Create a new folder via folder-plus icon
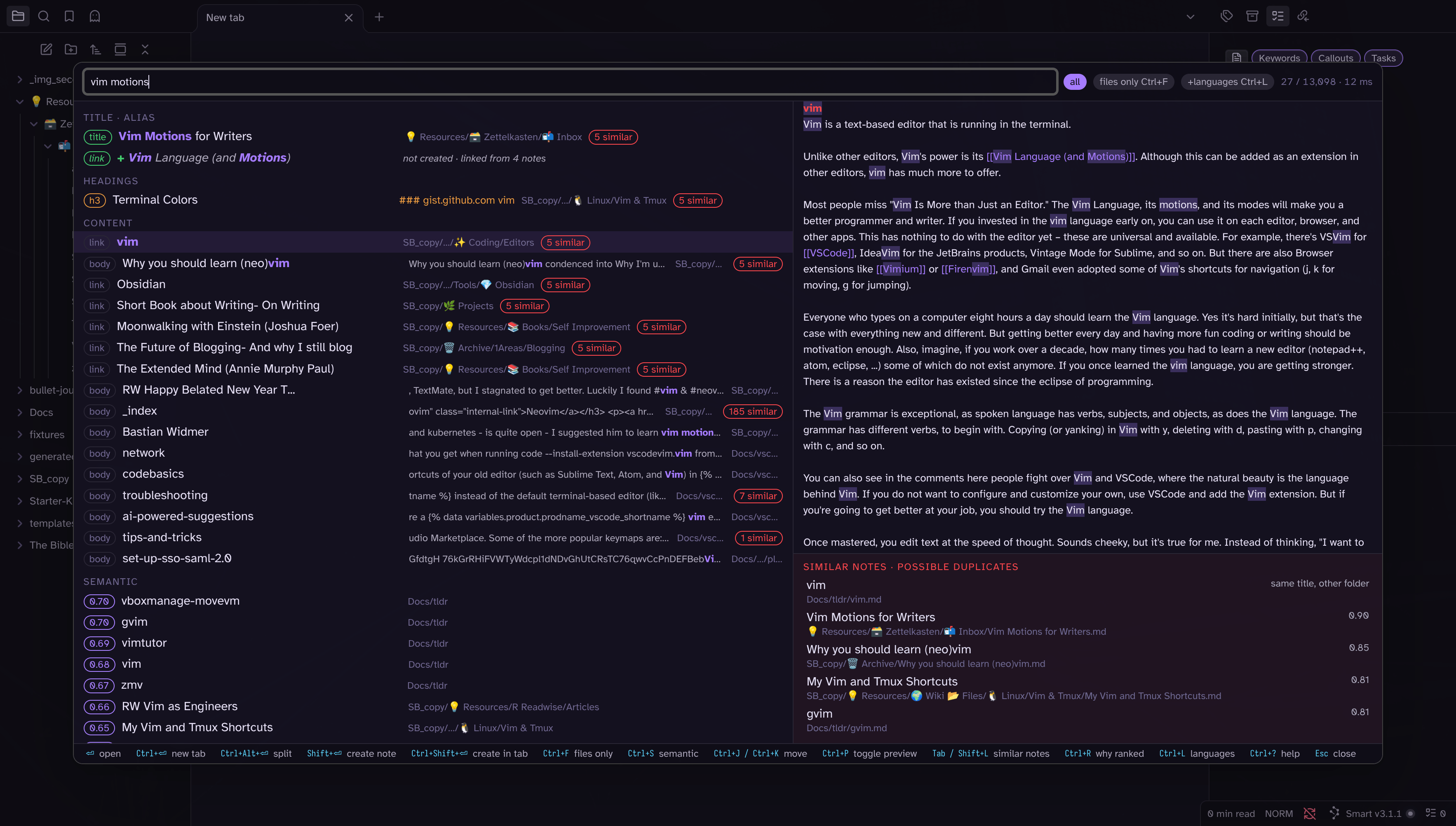 [71, 49]
